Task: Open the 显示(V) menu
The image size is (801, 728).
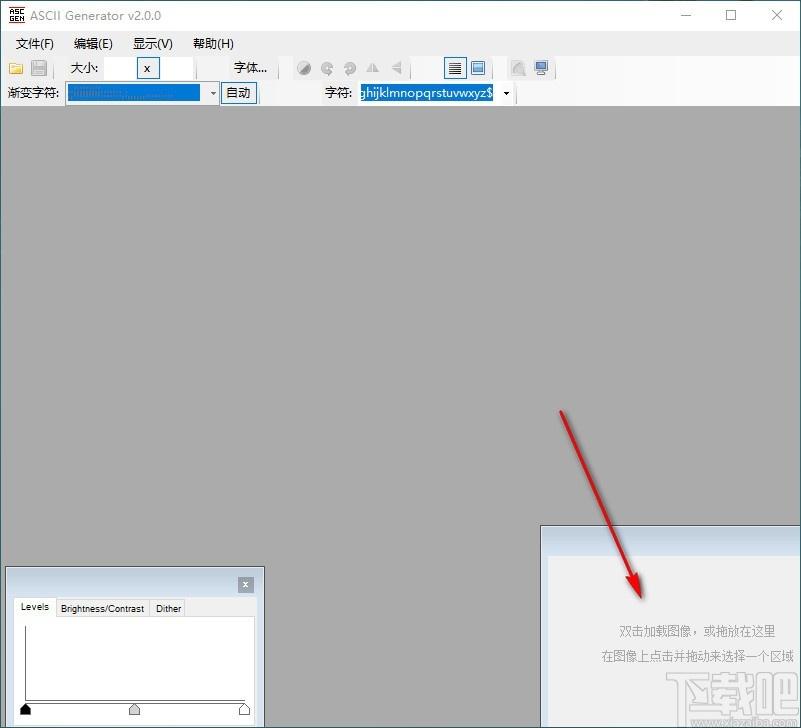Action: (153, 43)
